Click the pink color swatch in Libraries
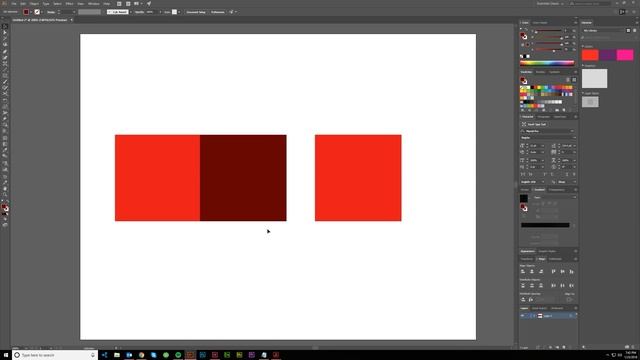Image resolution: width=640 pixels, height=360 pixels. tap(625, 55)
